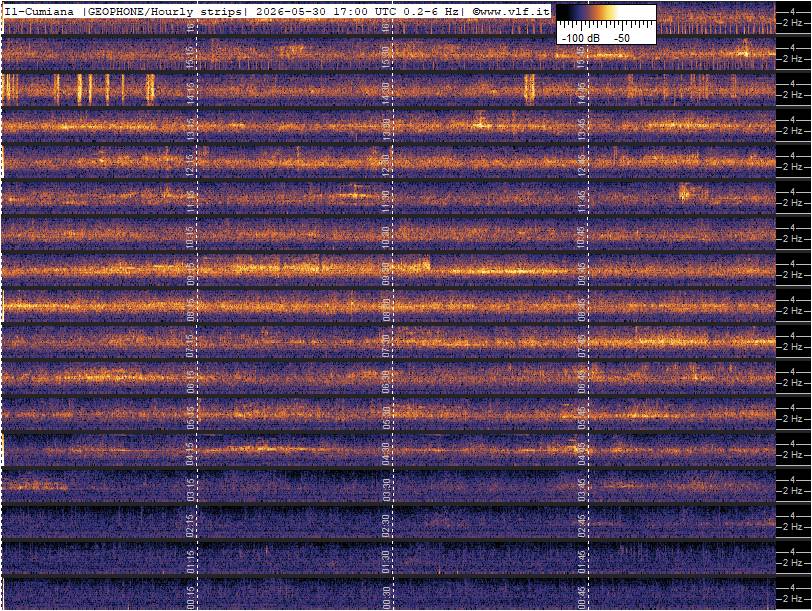The width and height of the screenshot is (812, 611).
Task: Click the 08:15 time marker
Action: [x=191, y=309]
